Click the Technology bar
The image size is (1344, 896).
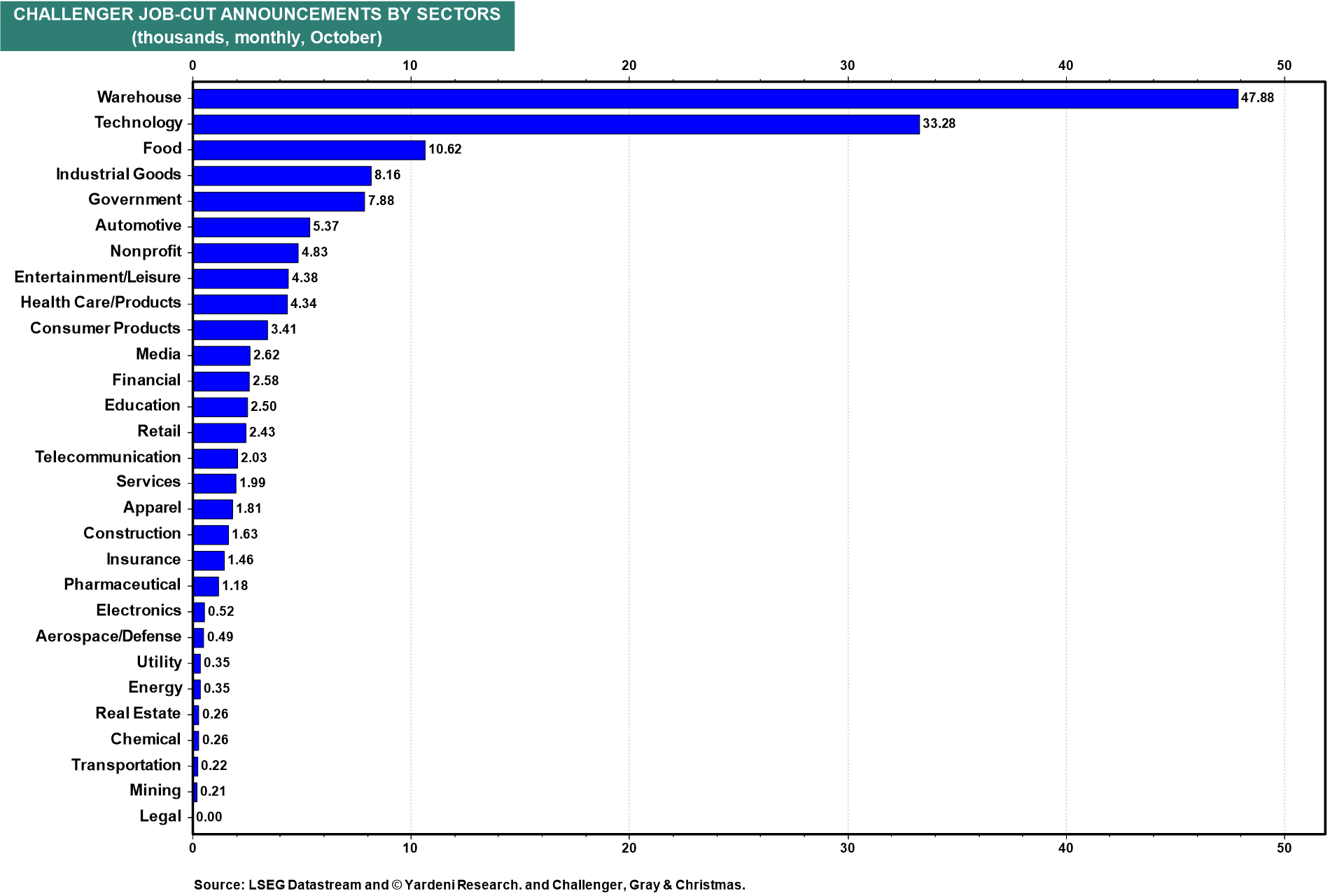556,125
